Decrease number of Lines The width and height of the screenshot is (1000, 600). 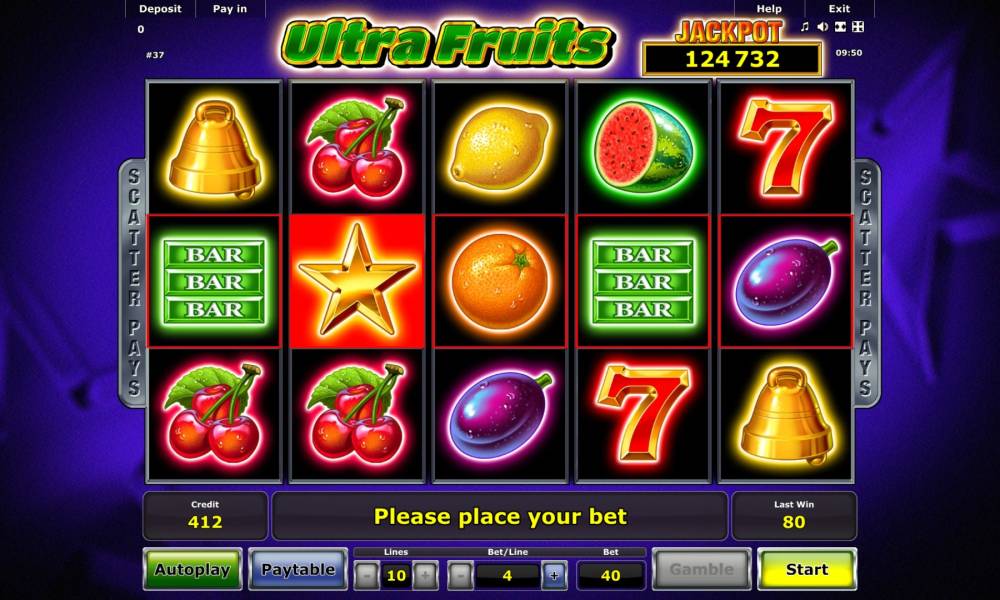pos(367,575)
